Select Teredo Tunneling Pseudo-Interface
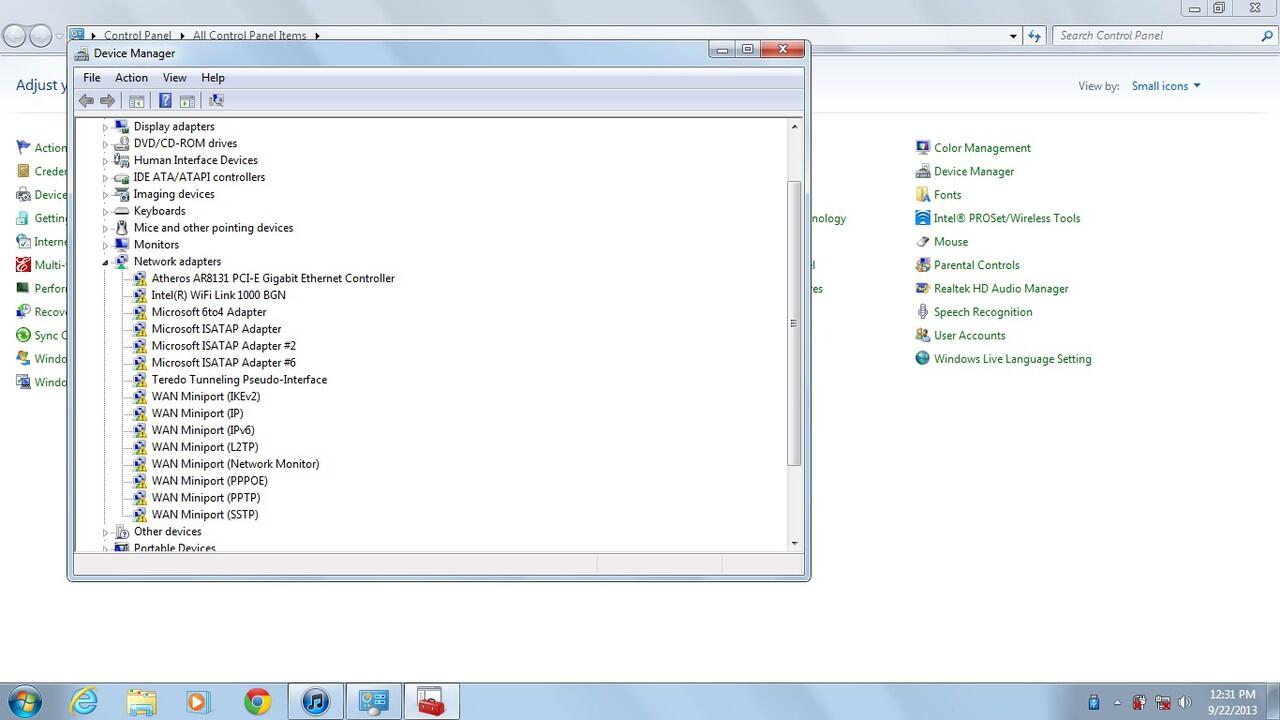The image size is (1280, 720). coord(239,380)
